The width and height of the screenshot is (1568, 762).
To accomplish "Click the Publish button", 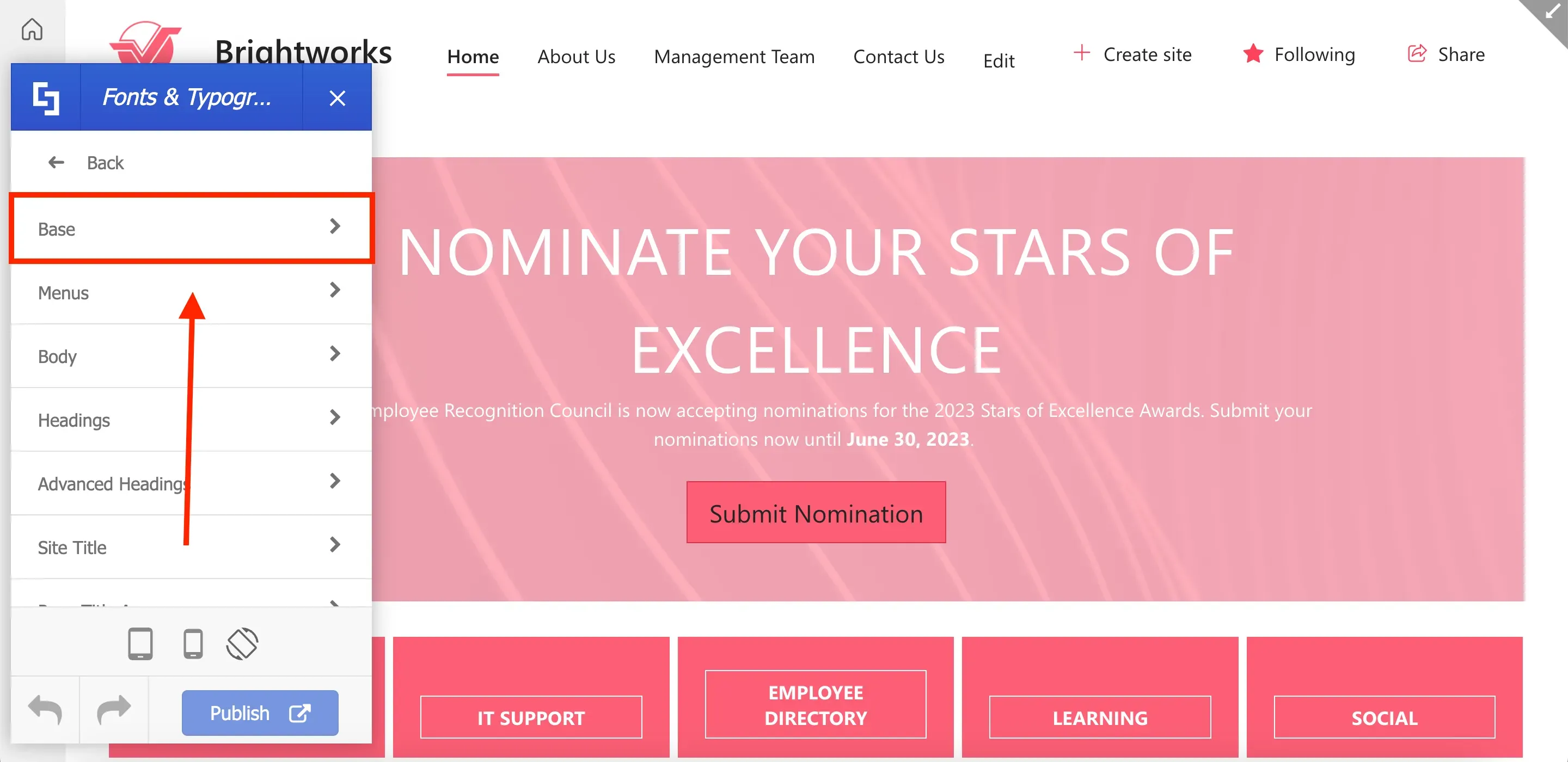I will [260, 712].
